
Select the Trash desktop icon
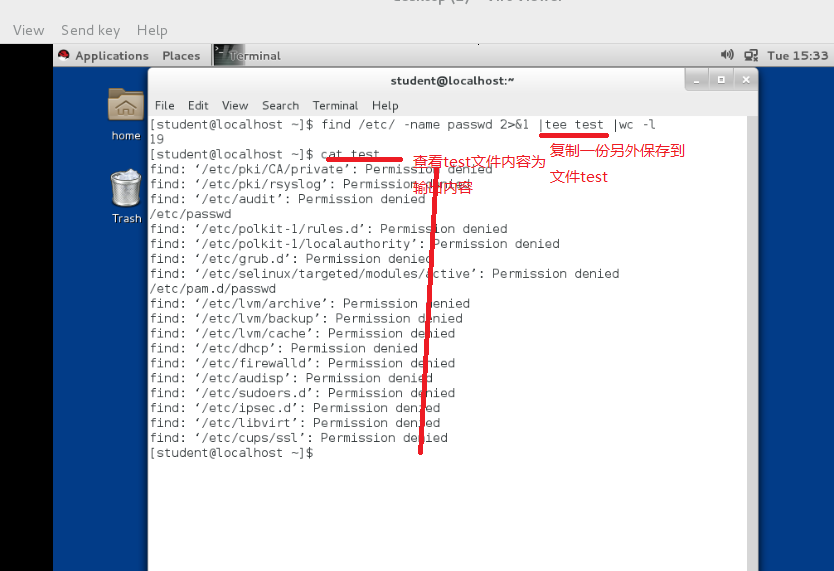(x=127, y=196)
